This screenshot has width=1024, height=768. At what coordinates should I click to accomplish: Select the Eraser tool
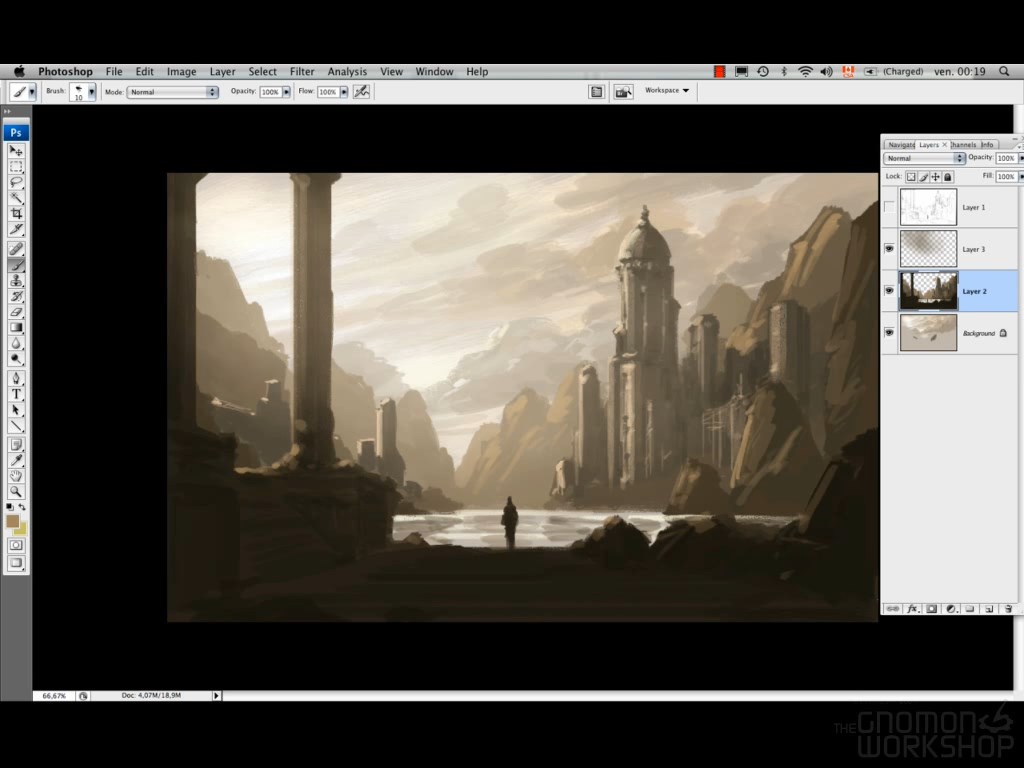[x=16, y=312]
